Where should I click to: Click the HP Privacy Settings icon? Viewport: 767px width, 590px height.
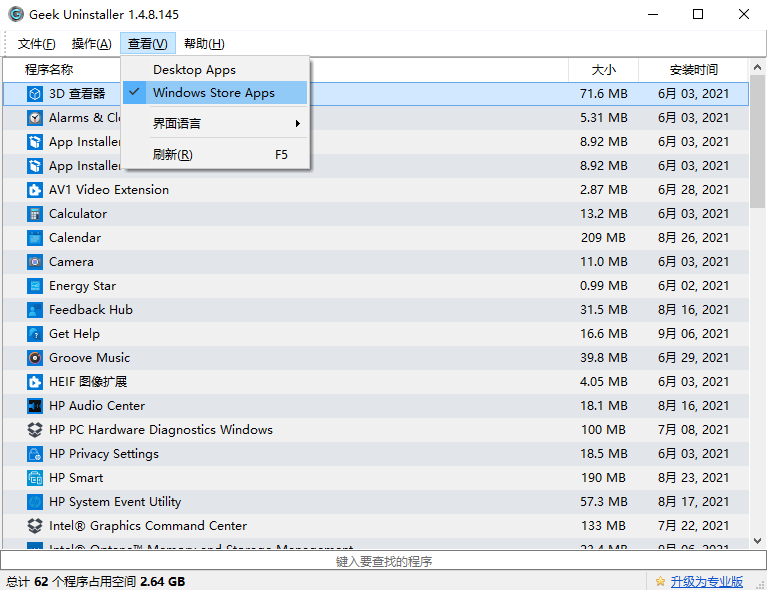tap(35, 454)
